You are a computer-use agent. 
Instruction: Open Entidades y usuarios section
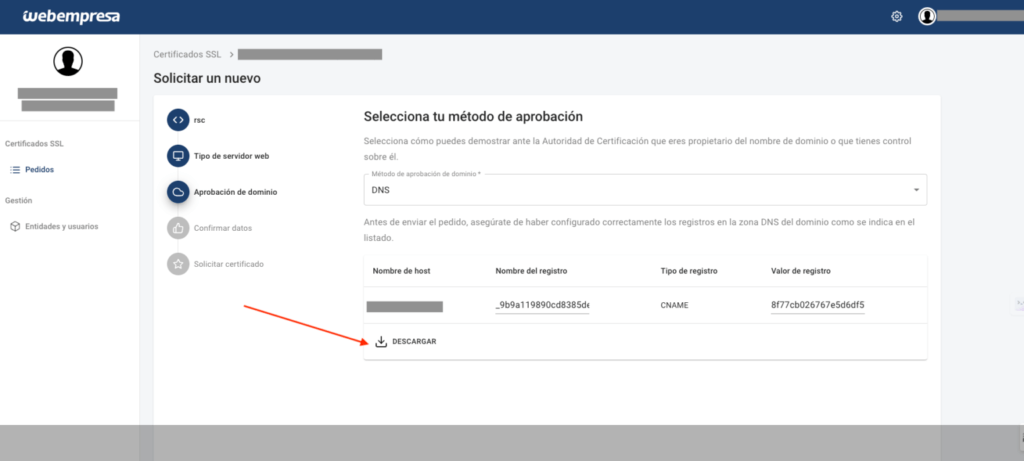[x=61, y=227]
